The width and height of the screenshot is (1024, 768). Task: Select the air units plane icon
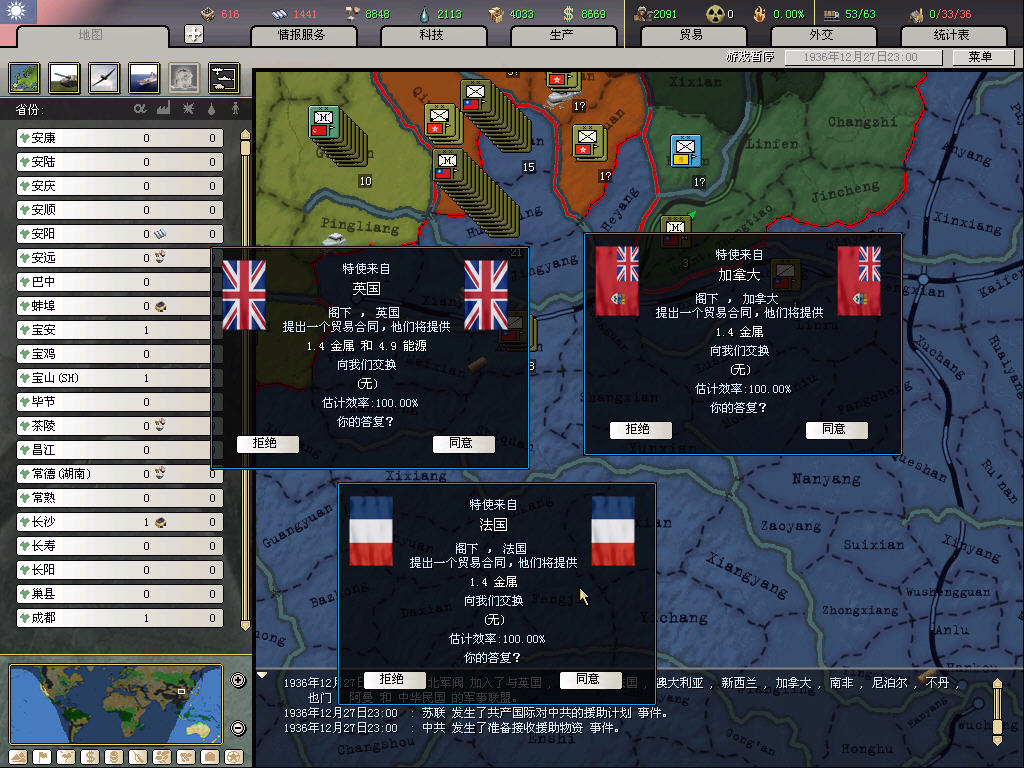[104, 78]
